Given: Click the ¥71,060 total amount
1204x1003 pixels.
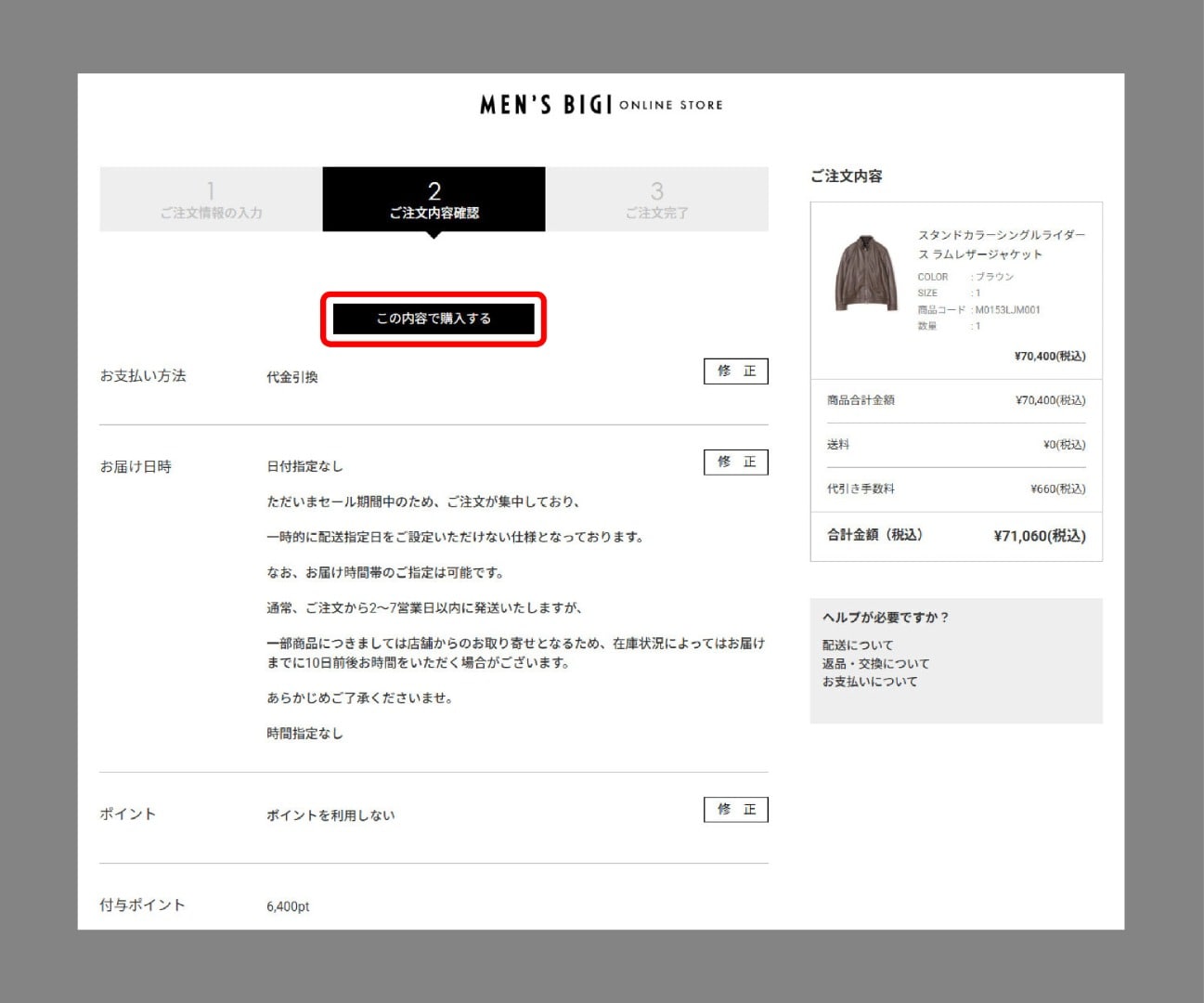Looking at the screenshot, I should (x=1039, y=536).
